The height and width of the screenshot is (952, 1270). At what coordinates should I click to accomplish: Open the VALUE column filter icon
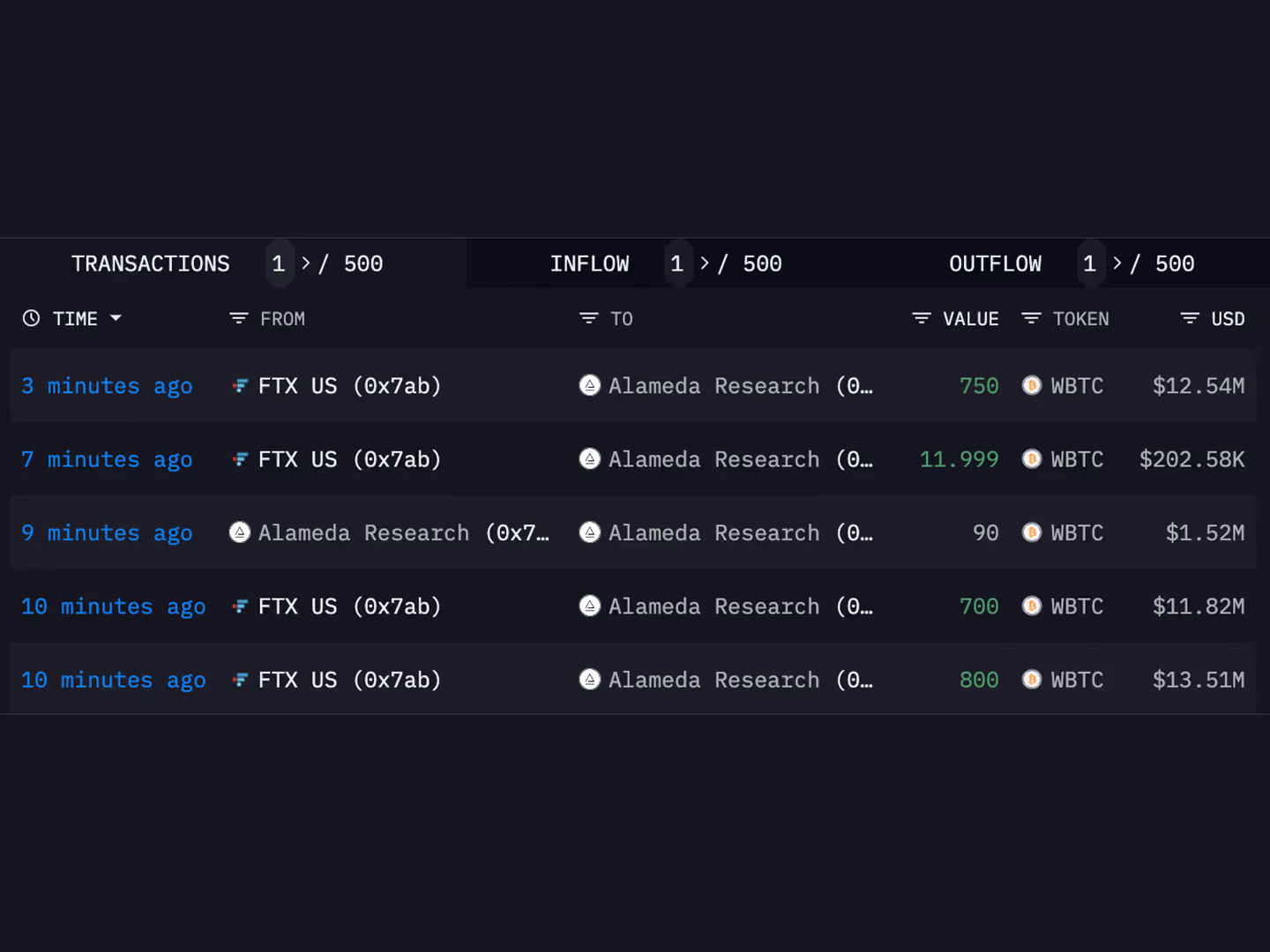[x=921, y=318]
